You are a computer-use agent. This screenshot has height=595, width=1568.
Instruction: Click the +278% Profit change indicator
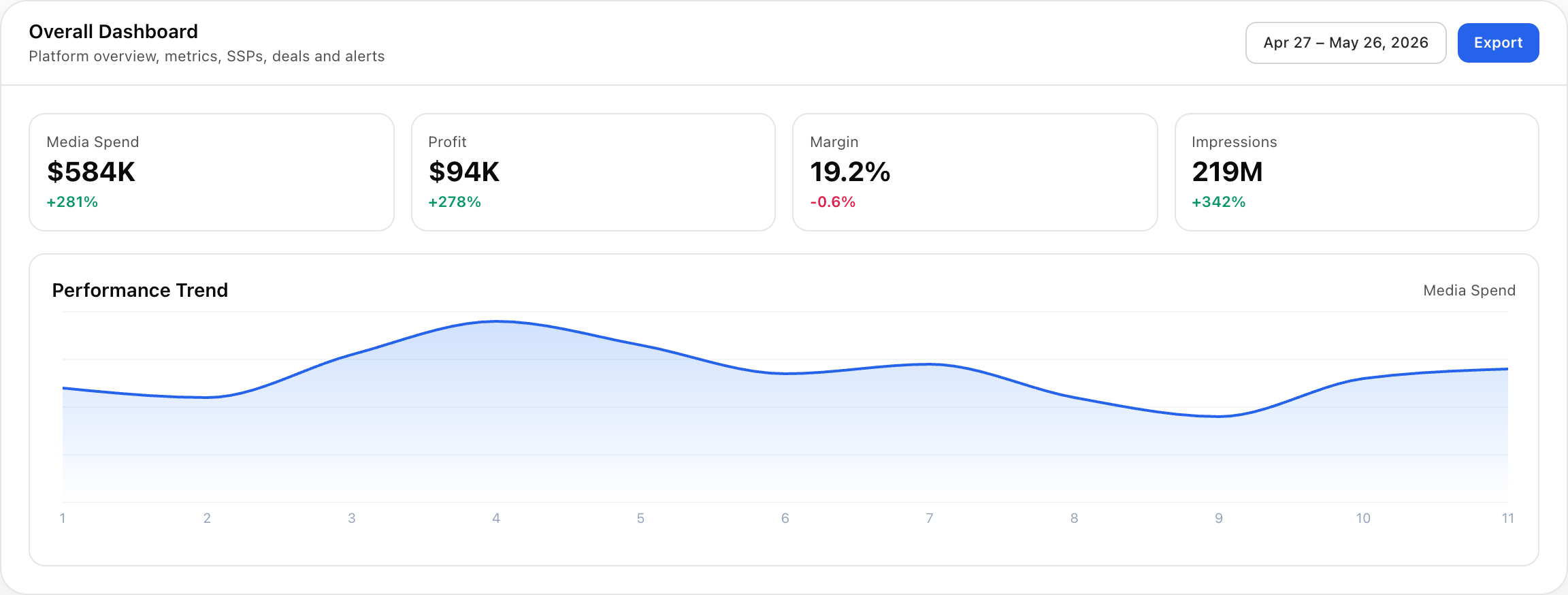pyautogui.click(x=455, y=202)
